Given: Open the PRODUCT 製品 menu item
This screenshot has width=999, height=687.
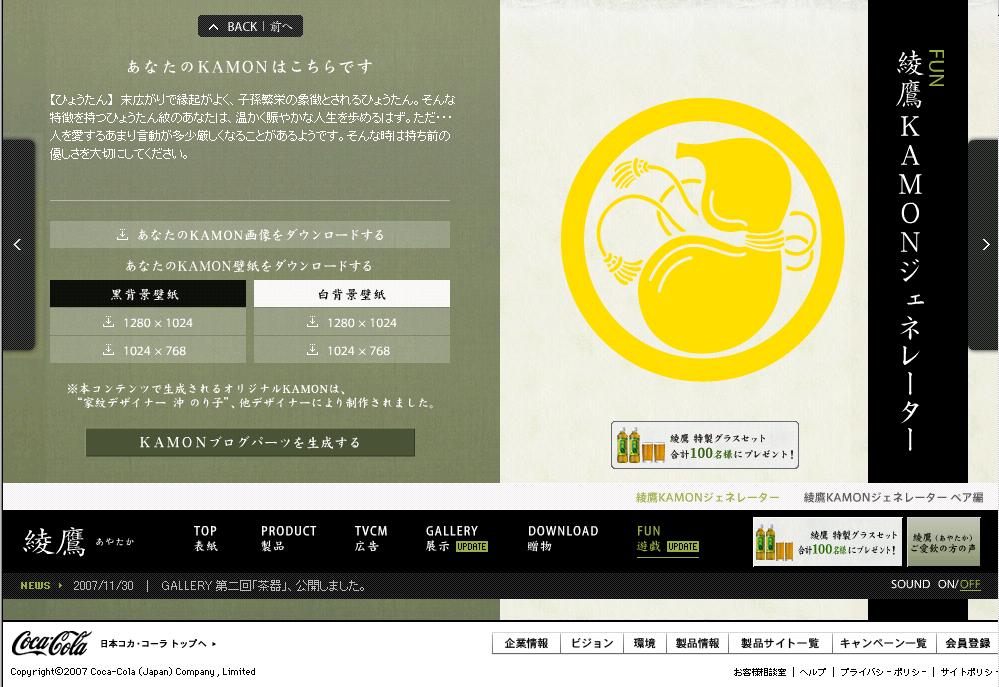Looking at the screenshot, I should pos(289,539).
